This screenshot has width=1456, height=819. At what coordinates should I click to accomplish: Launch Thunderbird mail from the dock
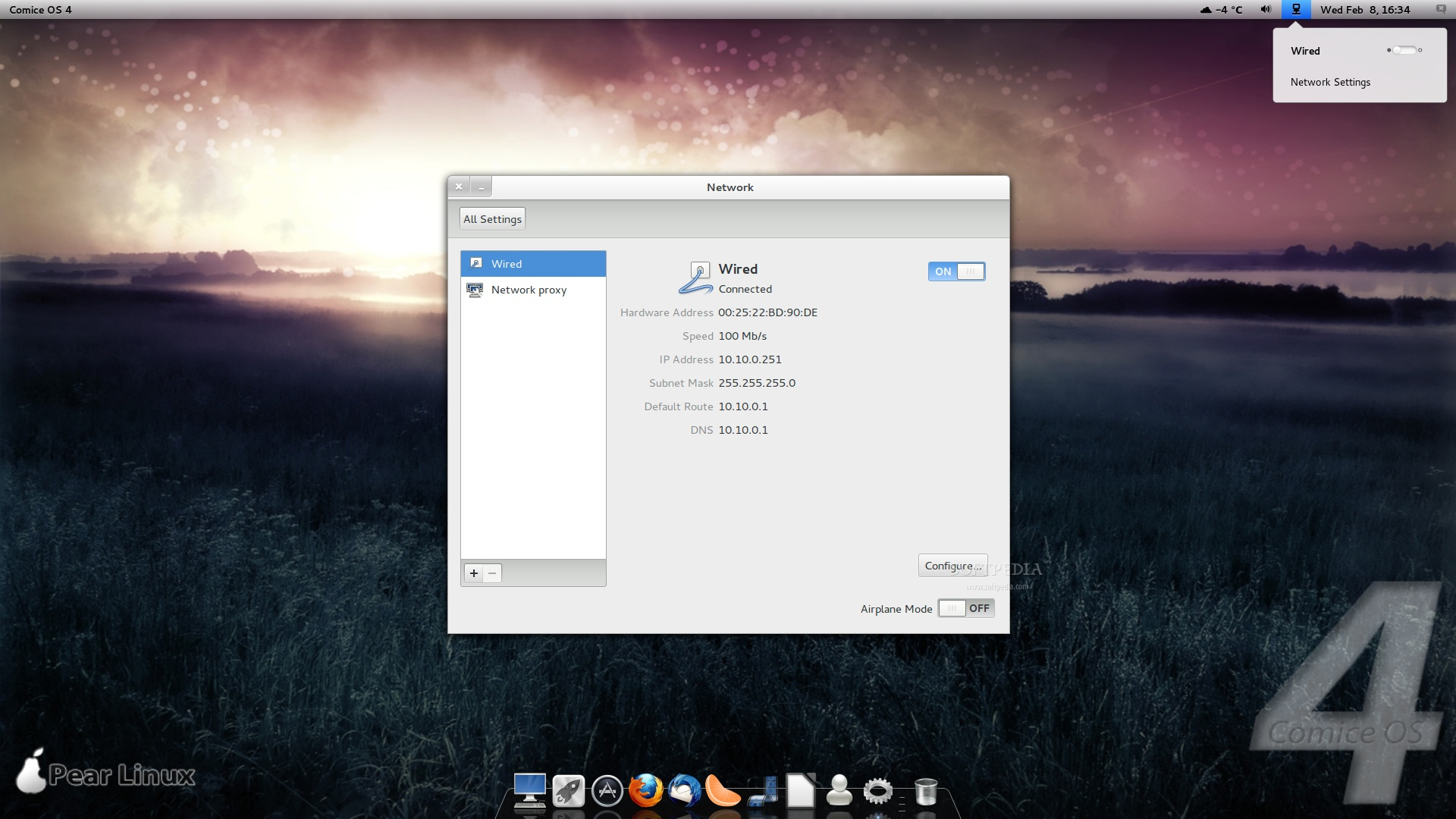(685, 791)
